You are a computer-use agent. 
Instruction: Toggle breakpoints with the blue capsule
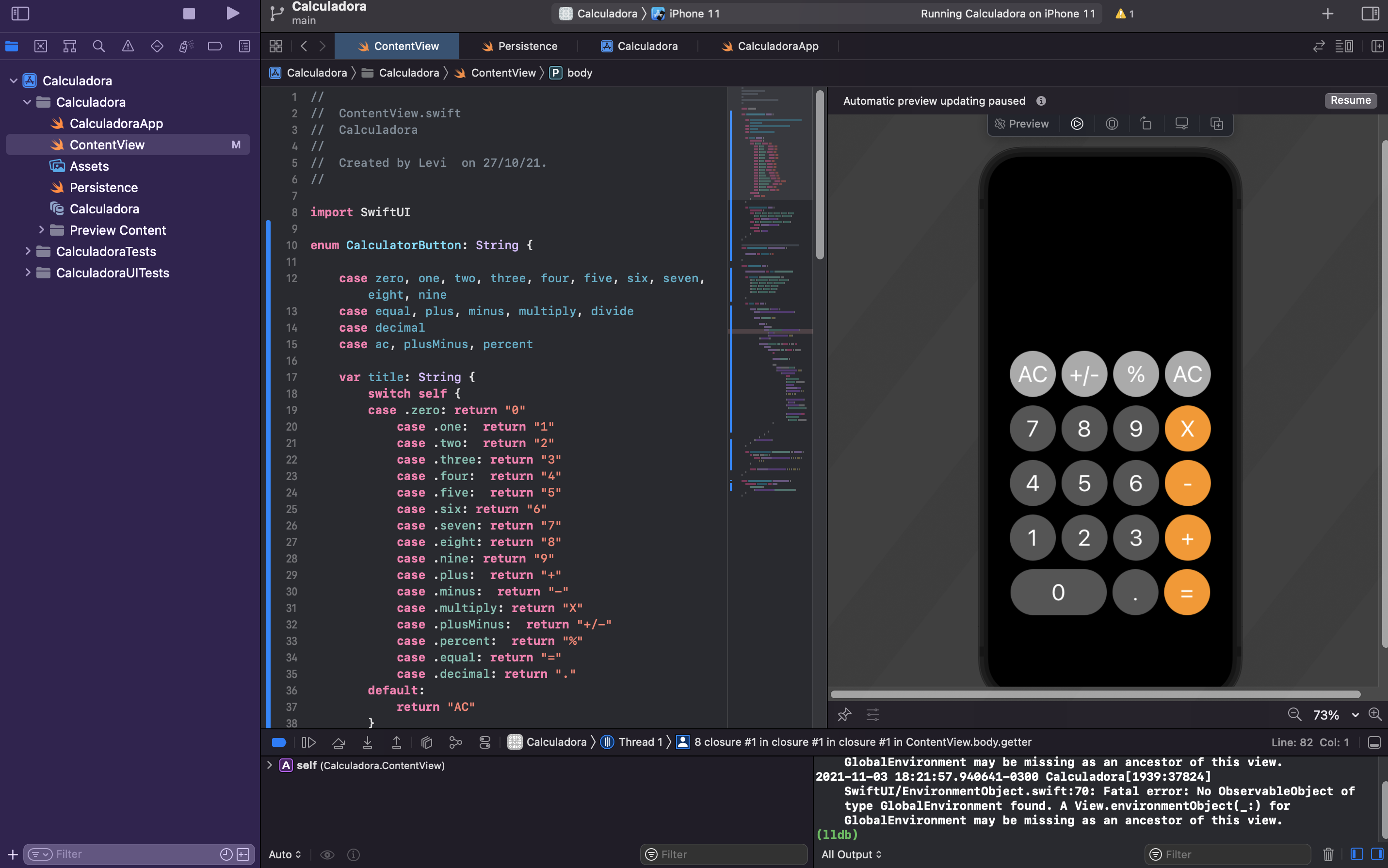(279, 742)
